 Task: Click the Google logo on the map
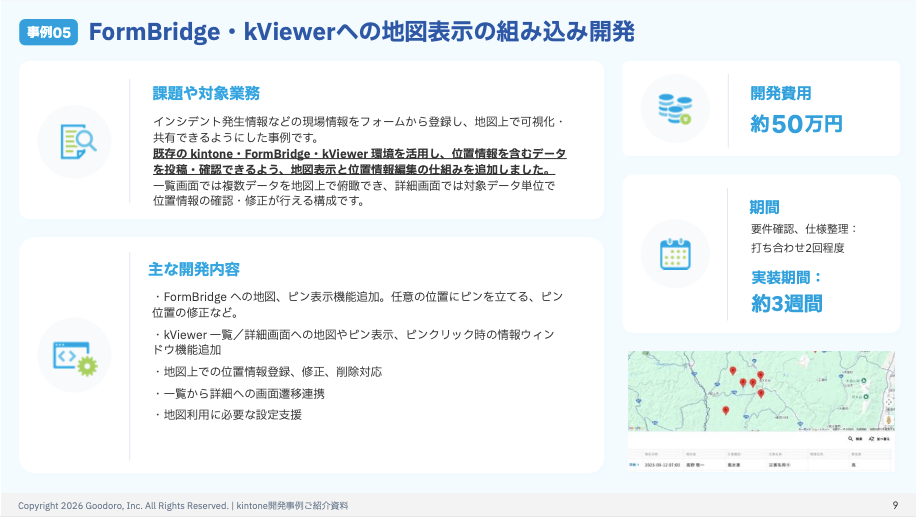tap(635, 428)
